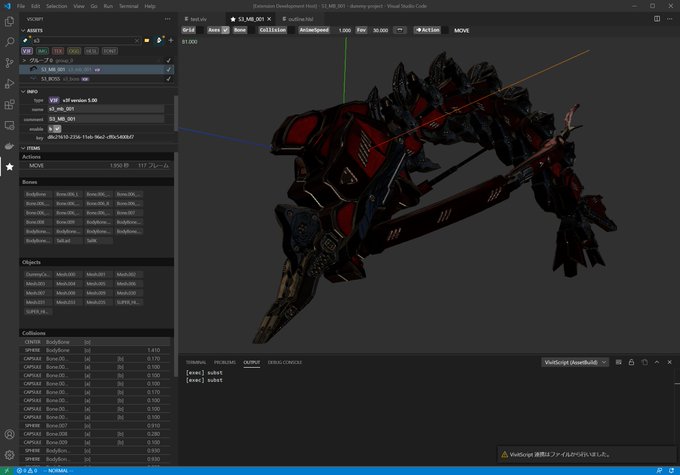The height and width of the screenshot is (475, 680).
Task: Toggle the Grid checkbox
Action: tap(200, 30)
